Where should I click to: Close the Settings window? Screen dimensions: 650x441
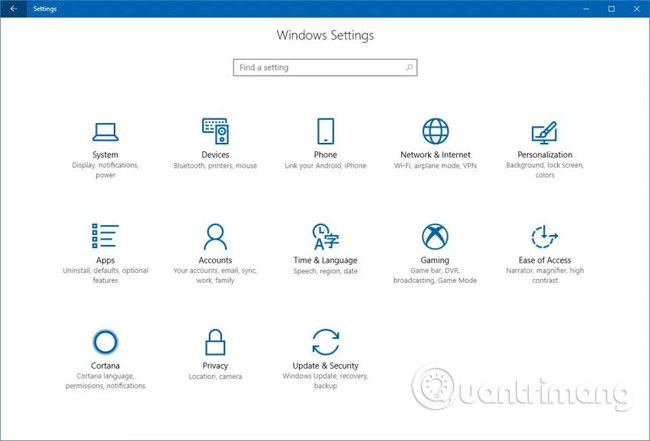coord(637,9)
